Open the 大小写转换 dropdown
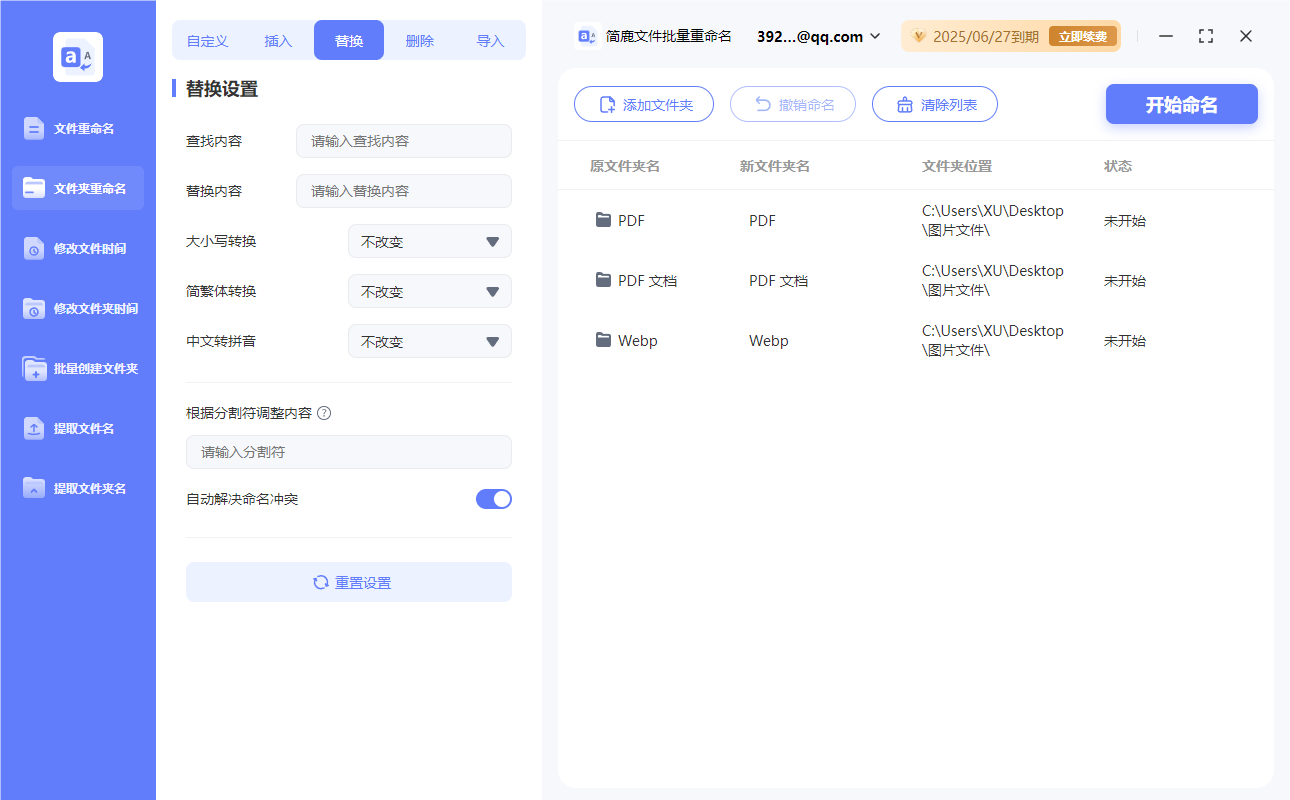The width and height of the screenshot is (1290, 800). pos(429,241)
